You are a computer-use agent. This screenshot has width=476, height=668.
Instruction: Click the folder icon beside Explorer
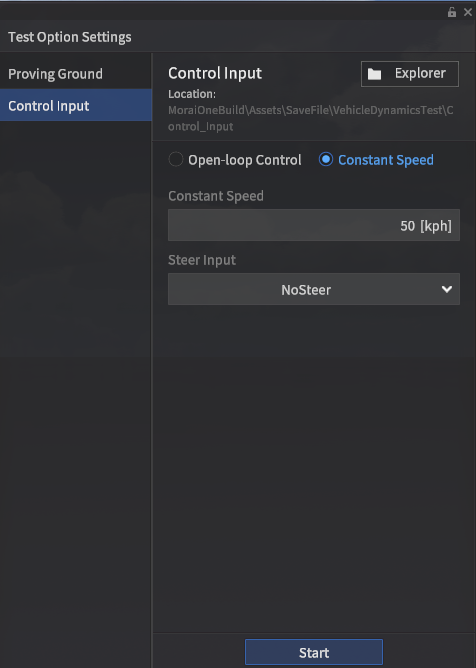(x=375, y=74)
